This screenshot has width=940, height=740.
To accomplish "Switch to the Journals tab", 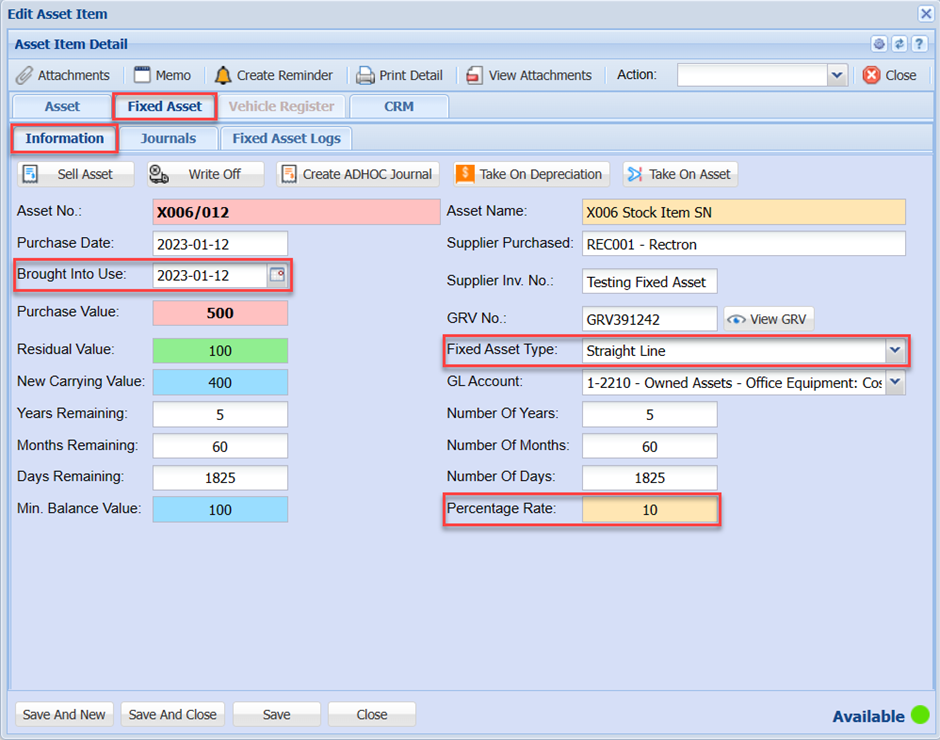I will 168,139.
